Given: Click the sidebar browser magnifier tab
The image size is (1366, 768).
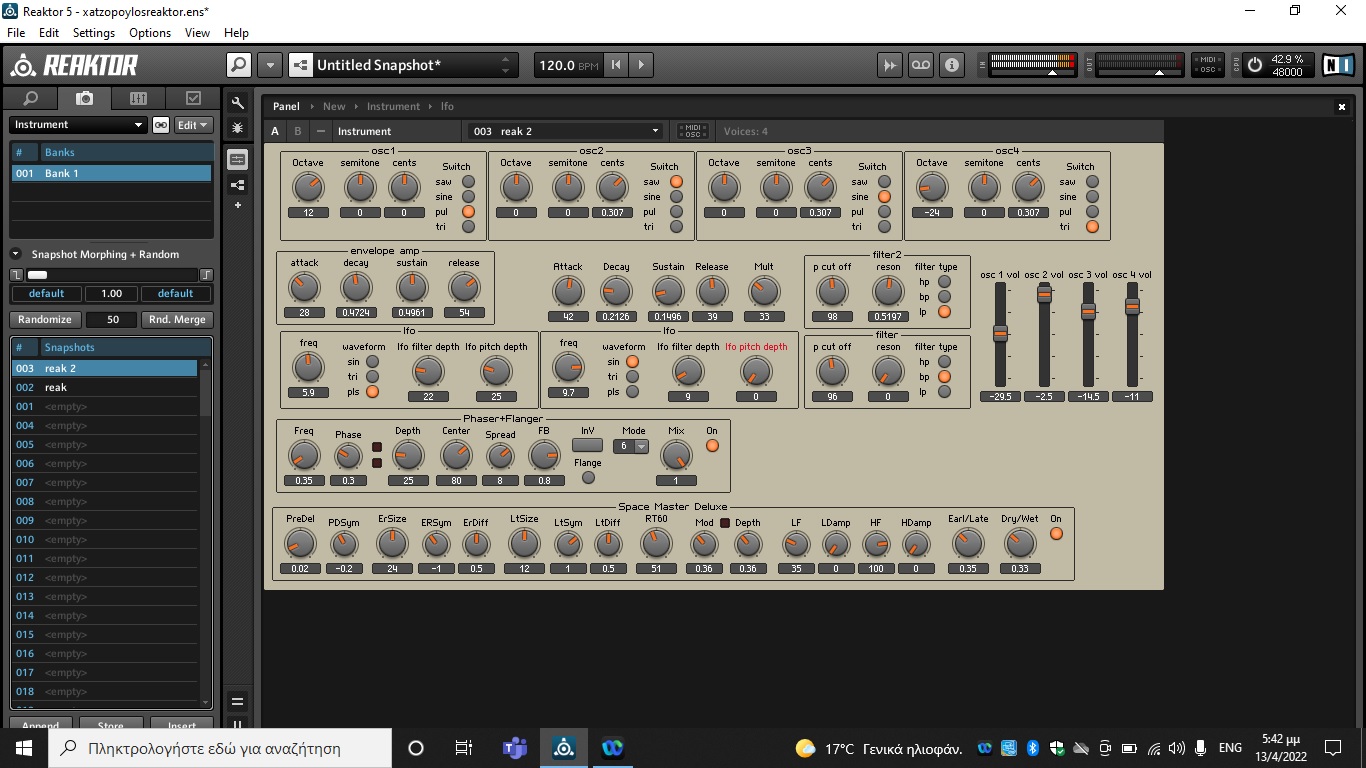Looking at the screenshot, I should click(31, 98).
